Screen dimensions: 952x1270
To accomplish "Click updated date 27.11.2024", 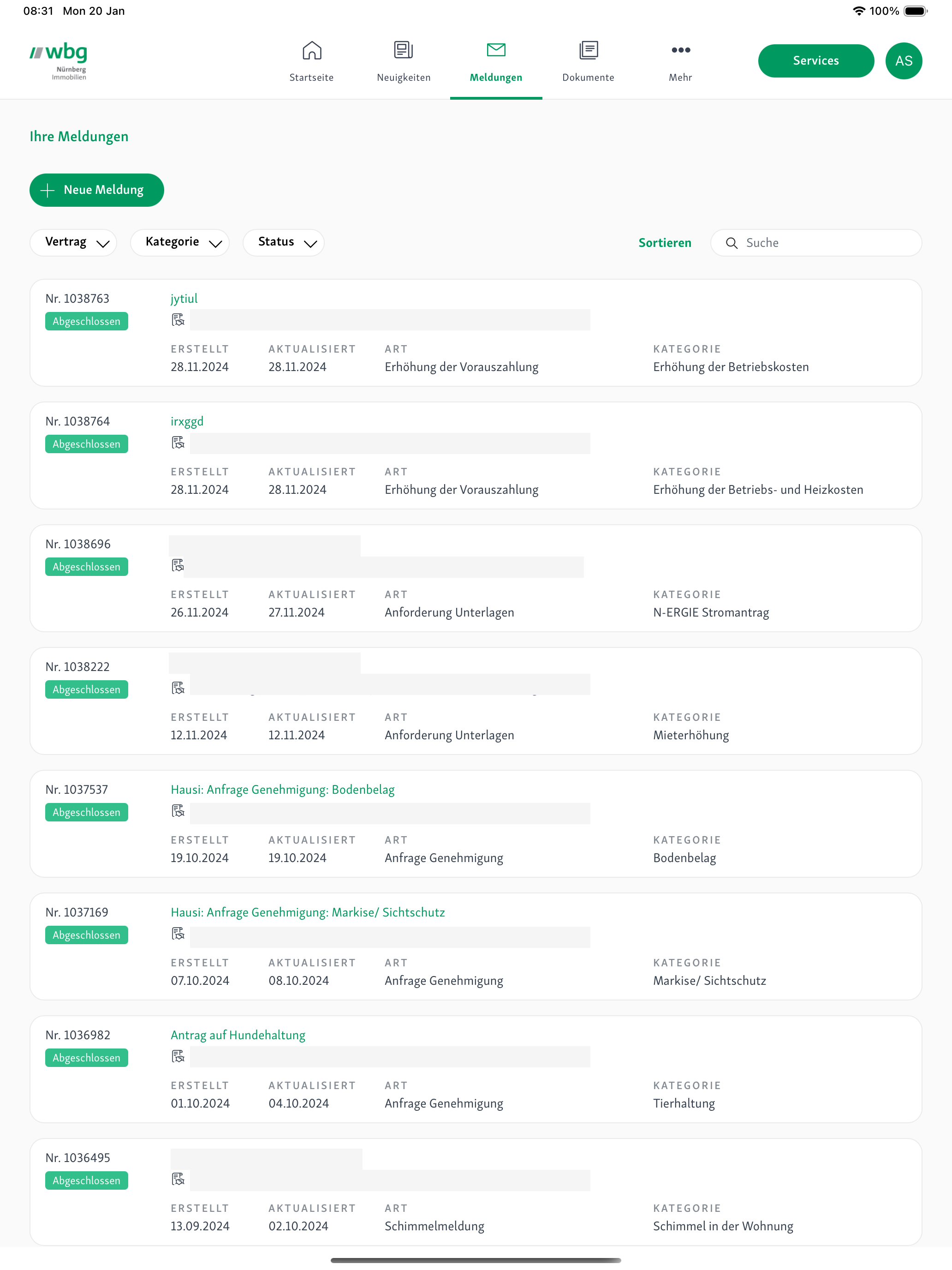I will (x=297, y=612).
